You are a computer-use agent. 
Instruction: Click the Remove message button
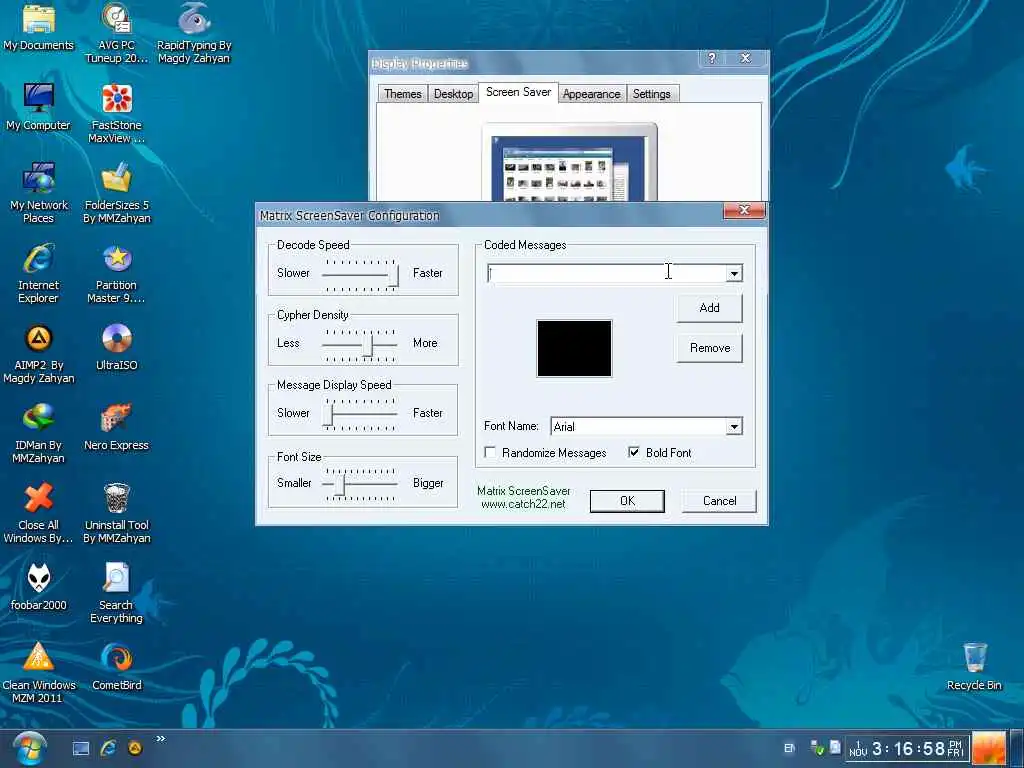tap(709, 348)
